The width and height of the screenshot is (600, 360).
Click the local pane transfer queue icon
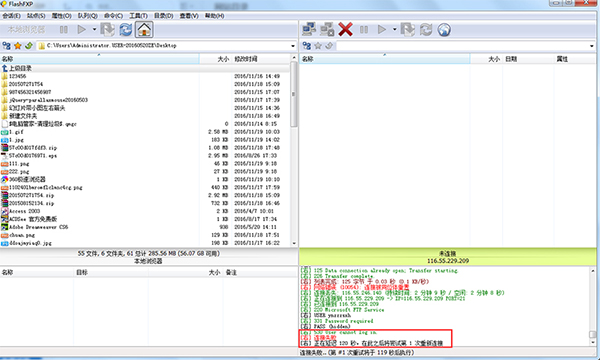pyautogui.click(x=108, y=29)
